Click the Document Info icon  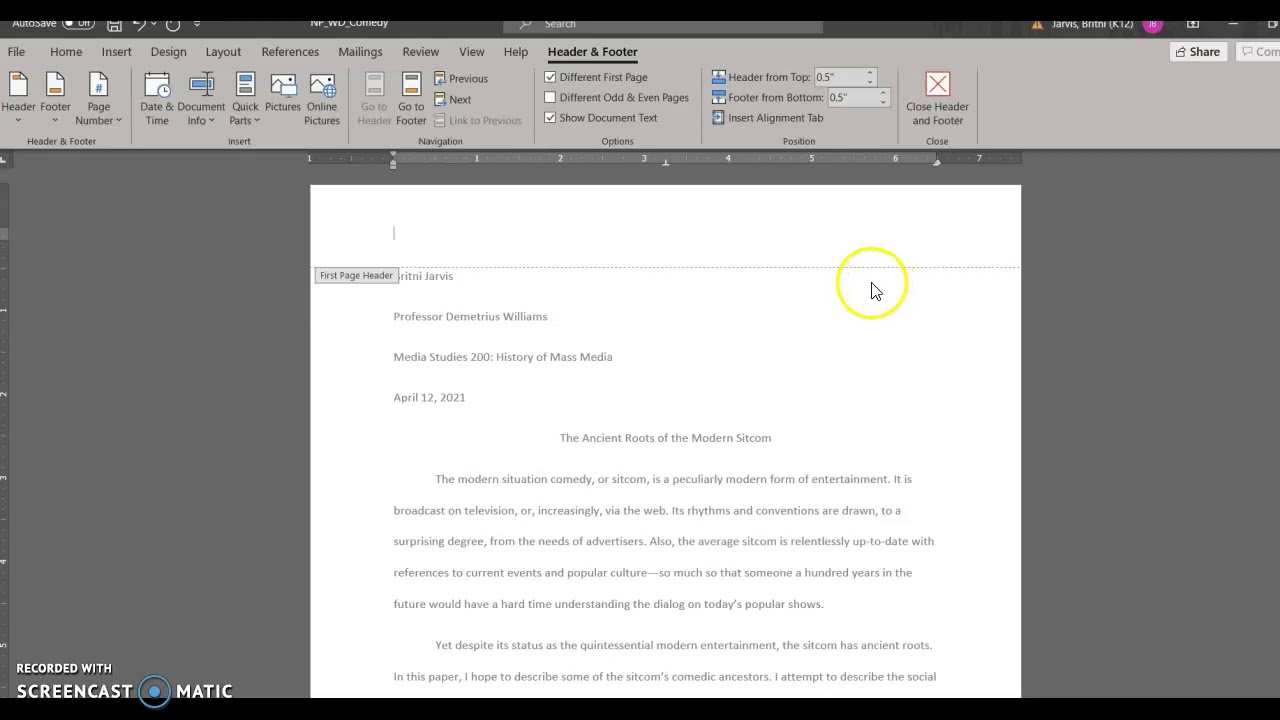(x=201, y=84)
